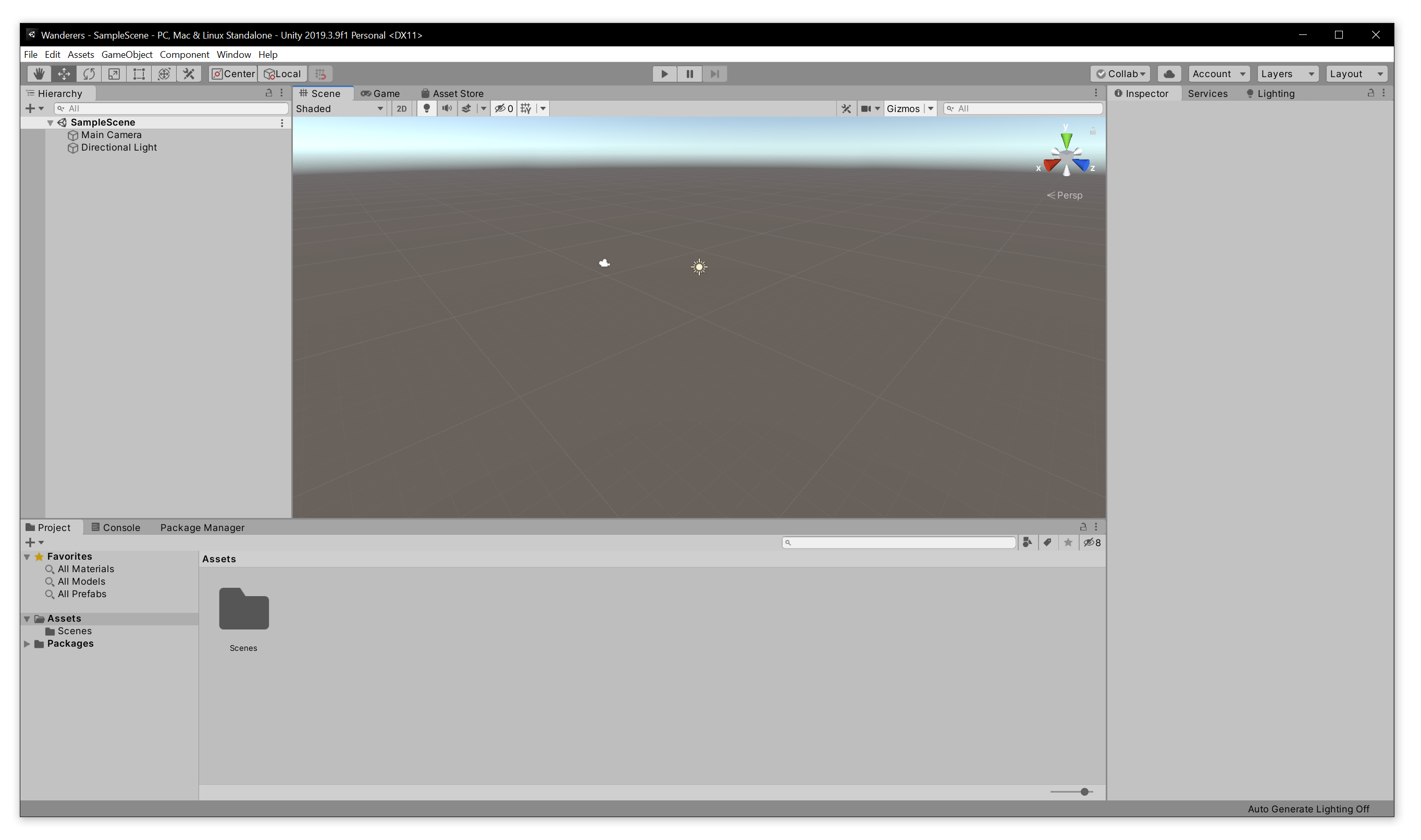This screenshot has height=840, width=1421.
Task: Search assets by type
Action: click(x=1028, y=543)
